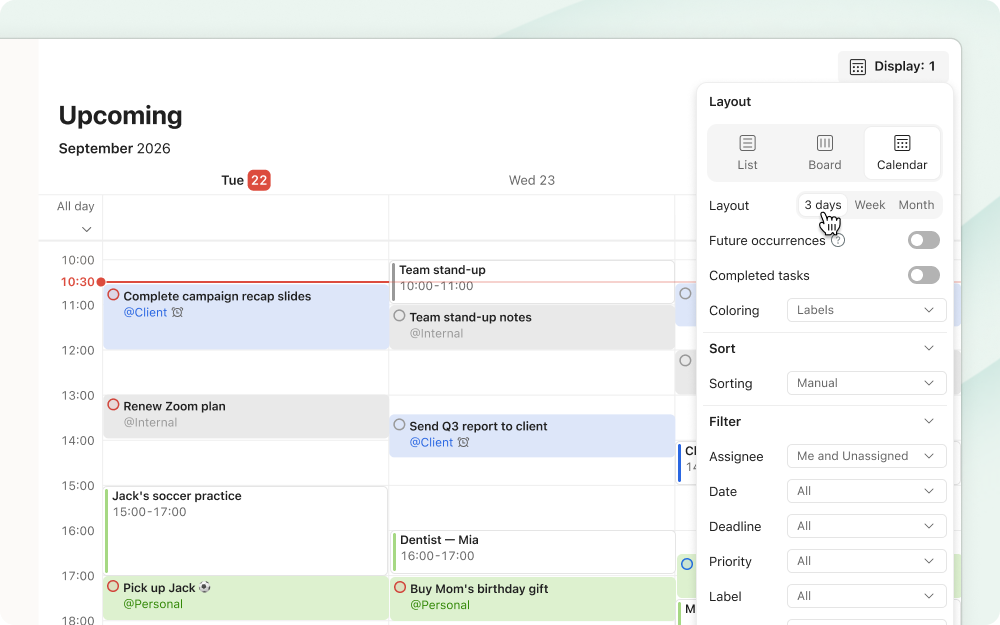
Task: Check off Buy Mom's birthday gift task
Action: [x=400, y=587]
